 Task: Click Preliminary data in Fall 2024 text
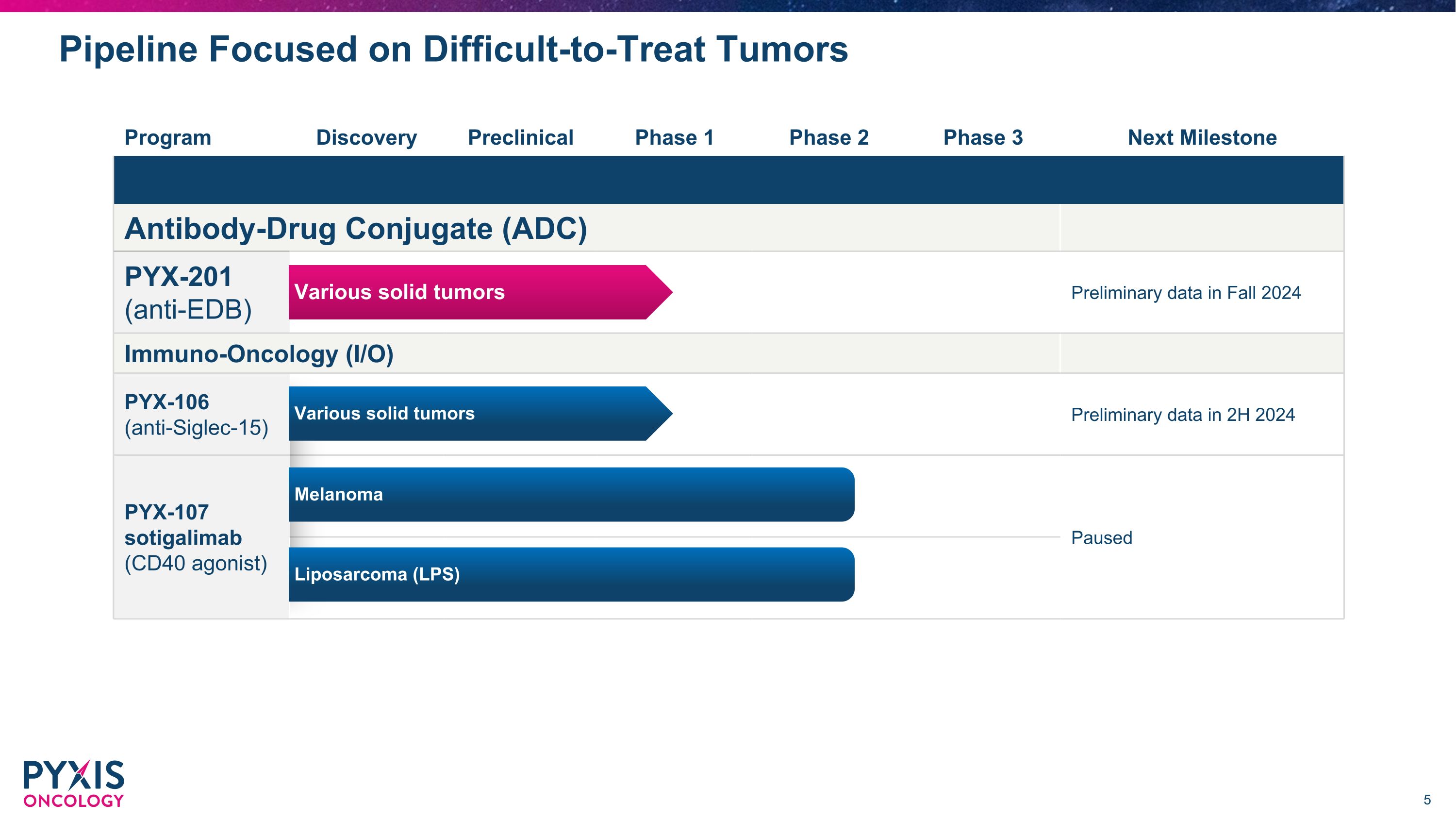point(1186,293)
